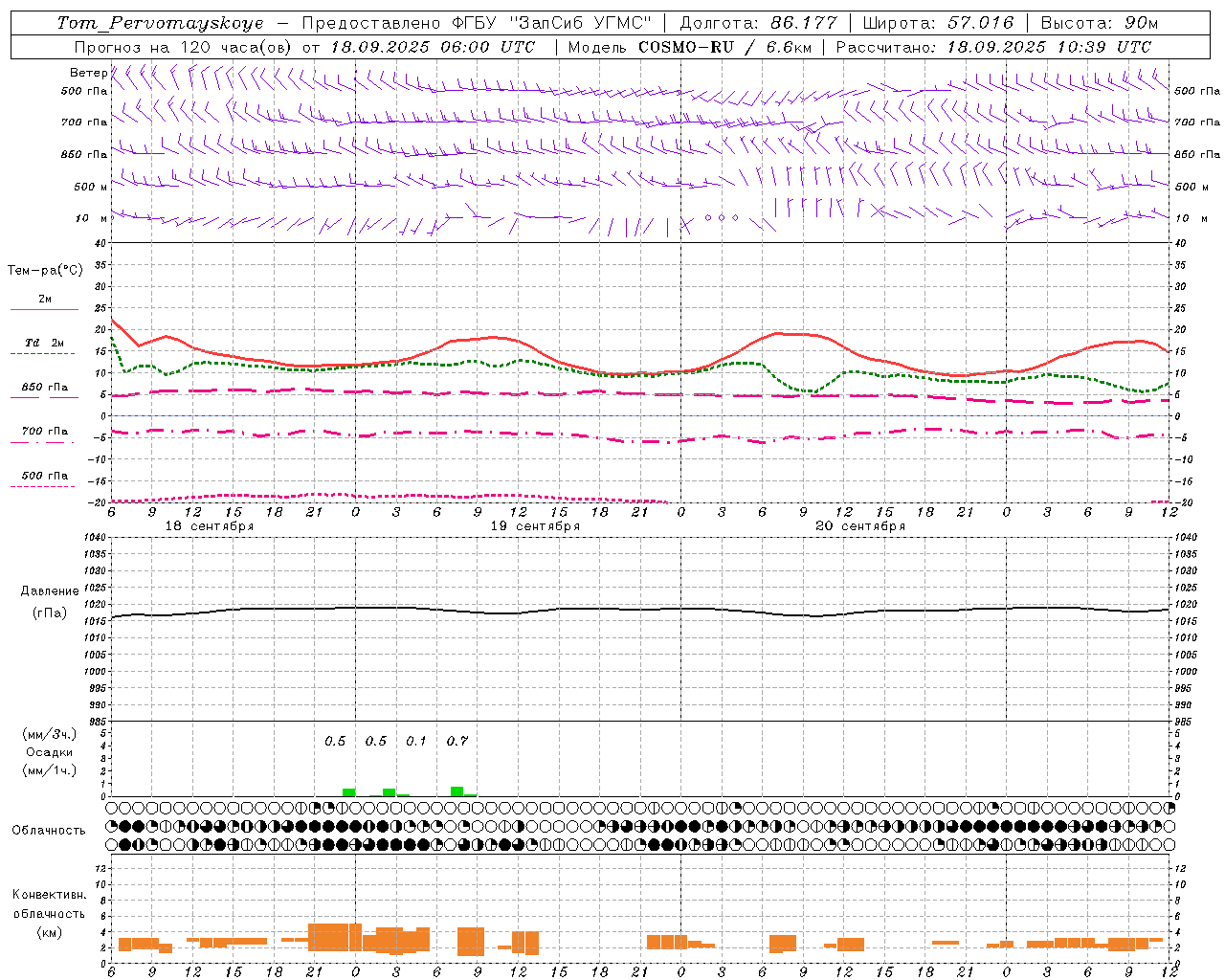Click the 'Конвективн.' convective cloud label
This screenshot has width=1225, height=980.
(x=49, y=895)
